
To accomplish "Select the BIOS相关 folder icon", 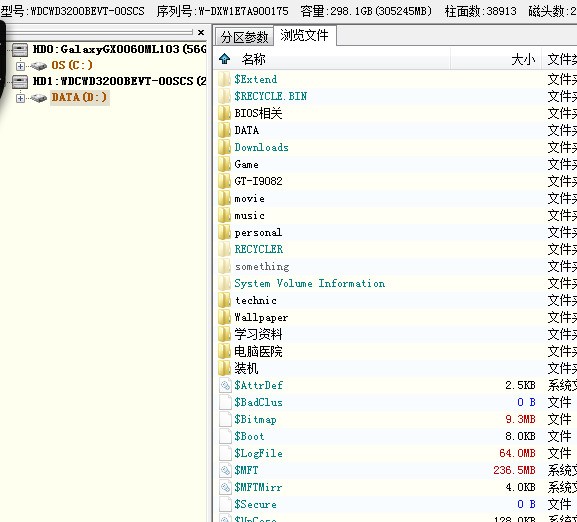I will (x=224, y=113).
